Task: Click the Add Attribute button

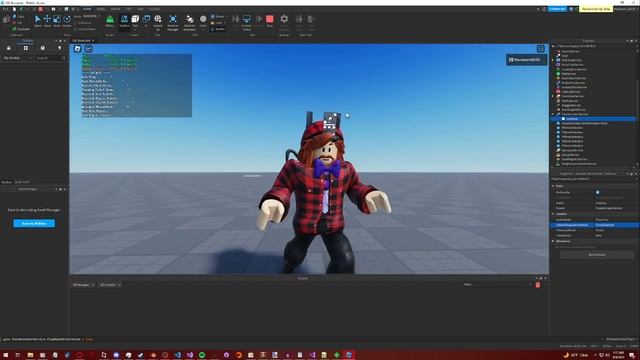Action: click(597, 255)
